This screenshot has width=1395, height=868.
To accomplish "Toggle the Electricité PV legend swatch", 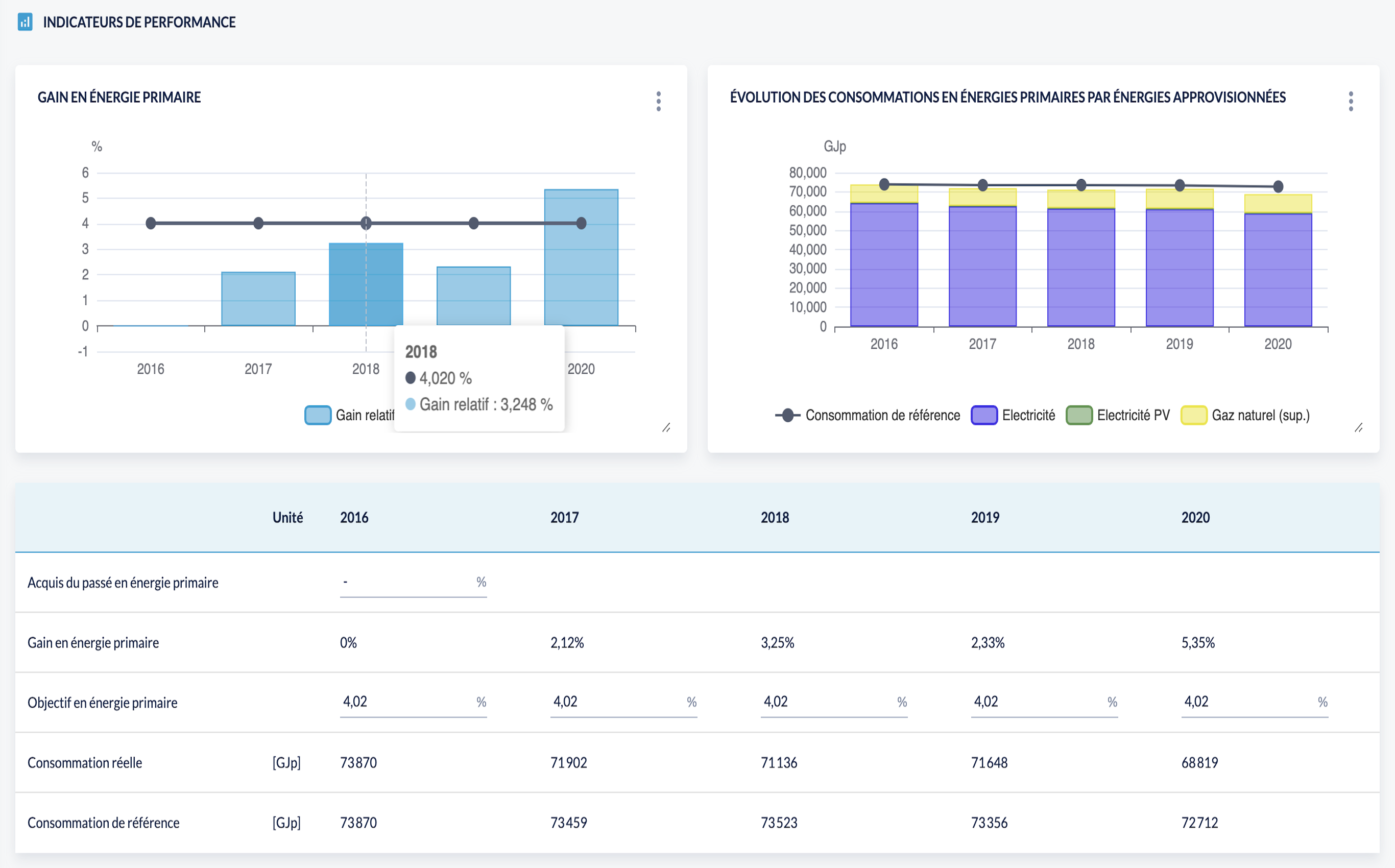I will coord(1079,415).
